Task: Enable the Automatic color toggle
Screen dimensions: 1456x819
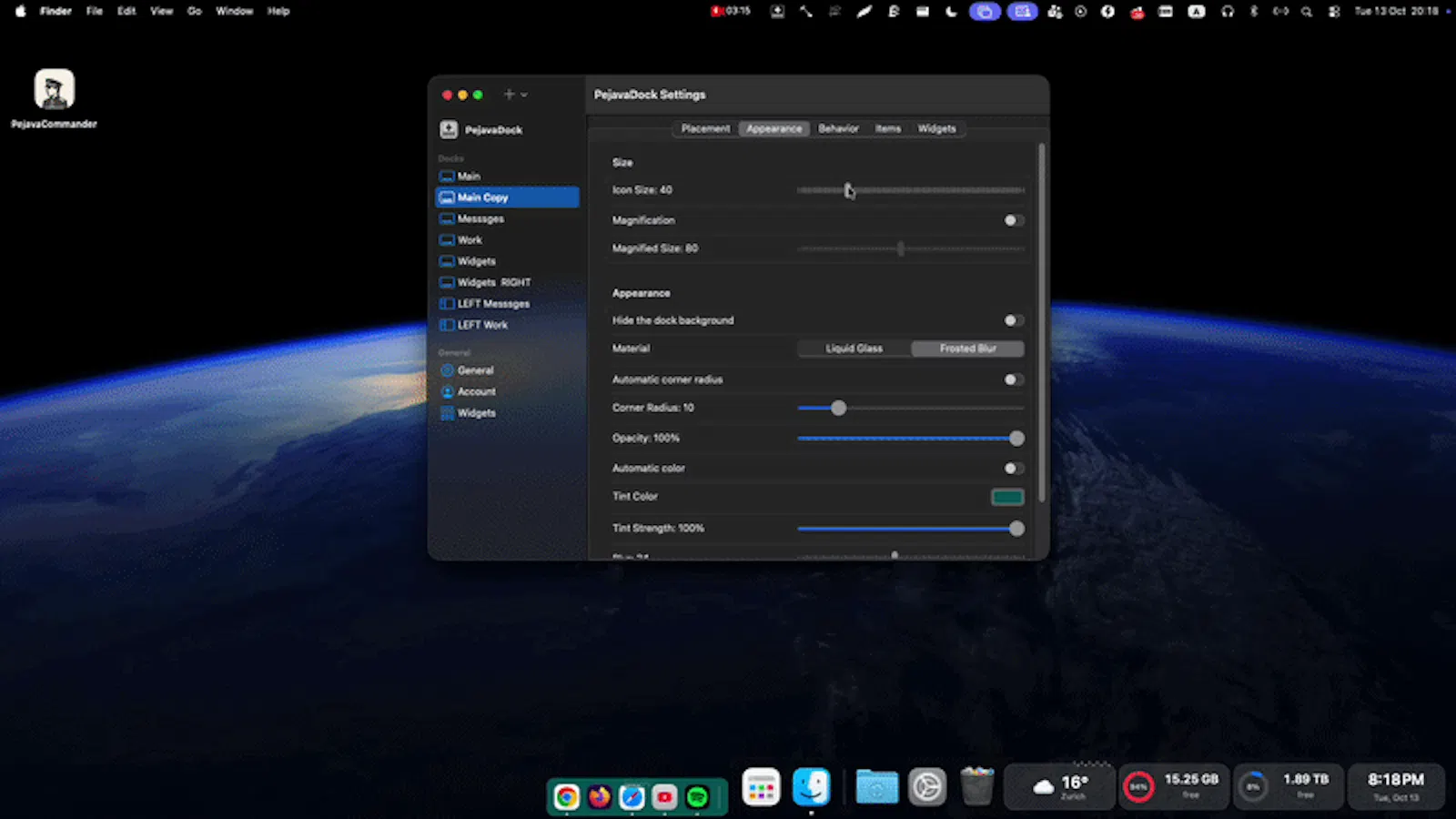Action: coord(1014,468)
